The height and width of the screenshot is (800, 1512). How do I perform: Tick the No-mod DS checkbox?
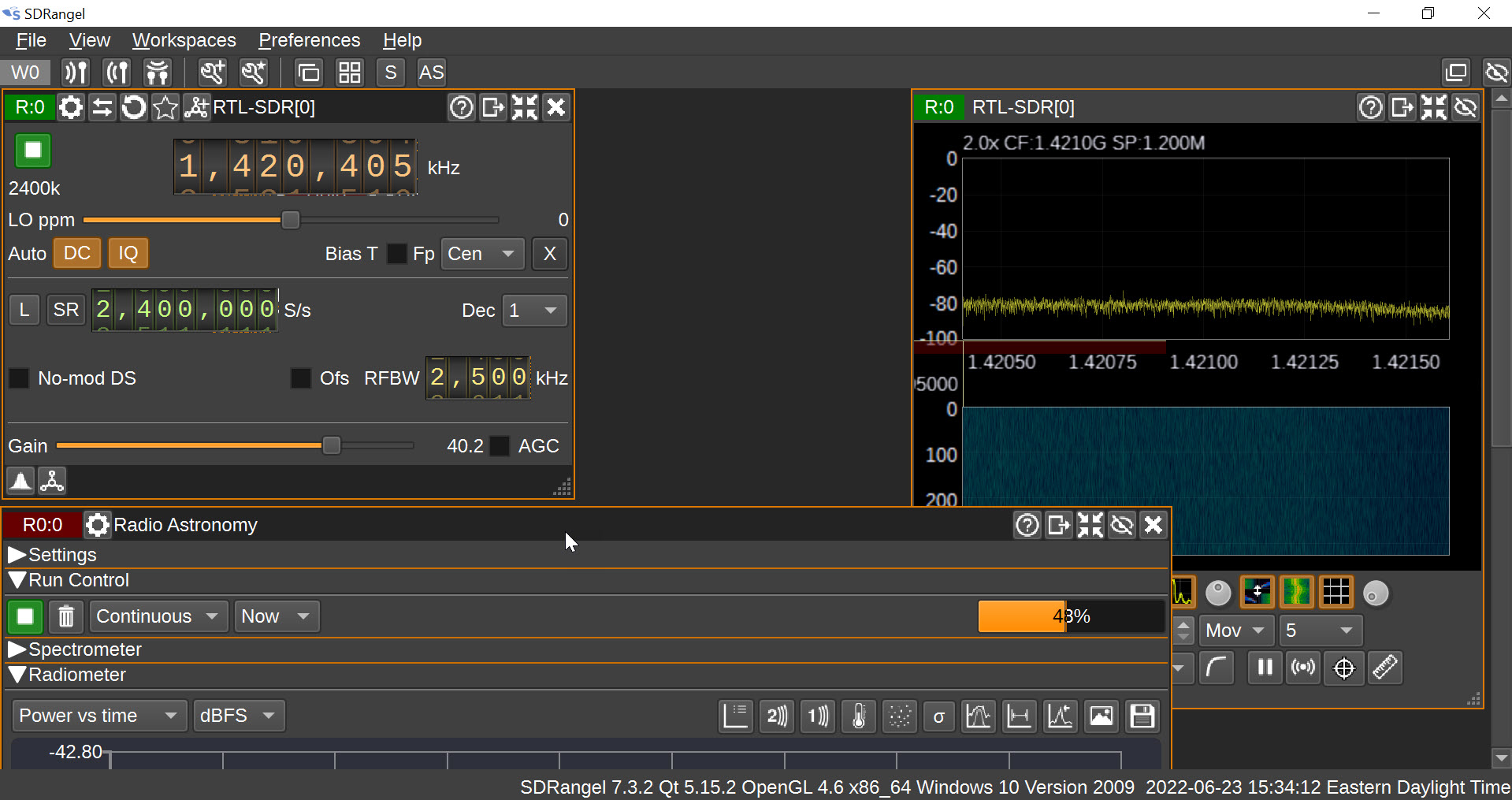coord(19,378)
